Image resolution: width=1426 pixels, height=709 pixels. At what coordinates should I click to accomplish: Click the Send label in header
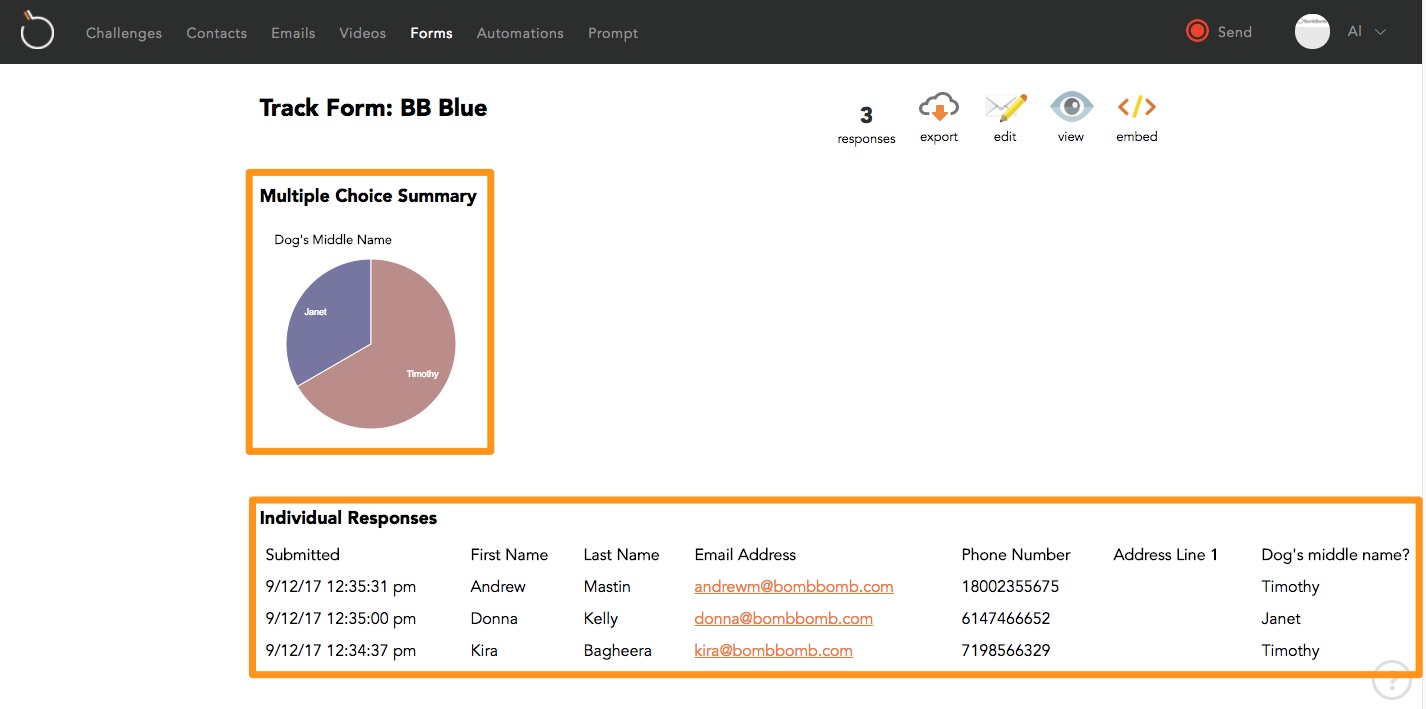coord(1234,32)
